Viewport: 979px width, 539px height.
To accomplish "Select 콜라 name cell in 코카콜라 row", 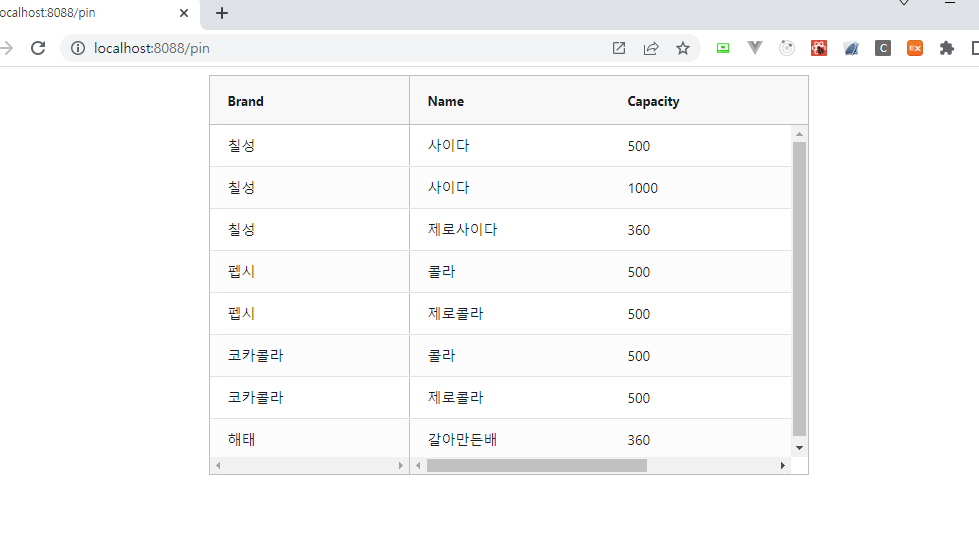I will pyautogui.click(x=509, y=355).
